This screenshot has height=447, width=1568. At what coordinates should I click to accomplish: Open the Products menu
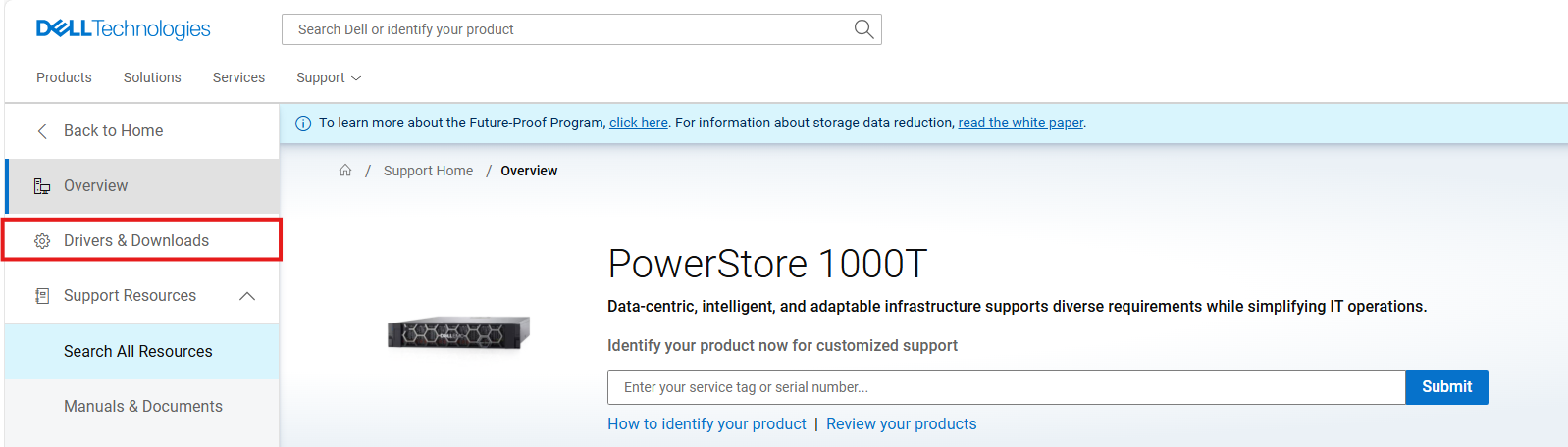point(64,77)
